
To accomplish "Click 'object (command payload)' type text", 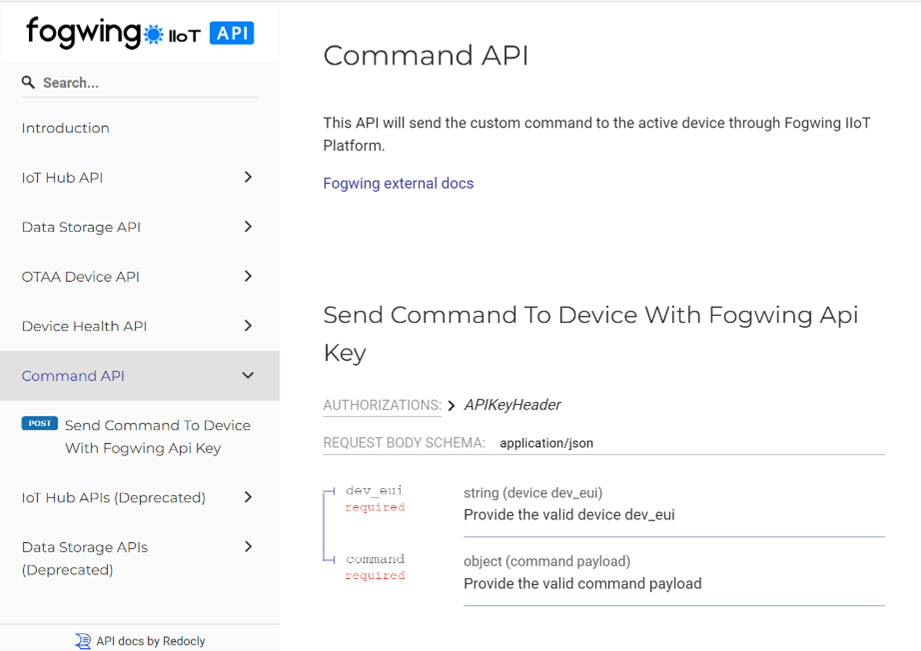I will point(547,561).
